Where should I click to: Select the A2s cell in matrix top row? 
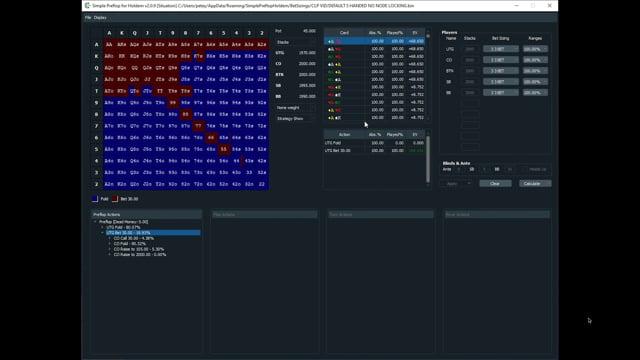(262, 44)
